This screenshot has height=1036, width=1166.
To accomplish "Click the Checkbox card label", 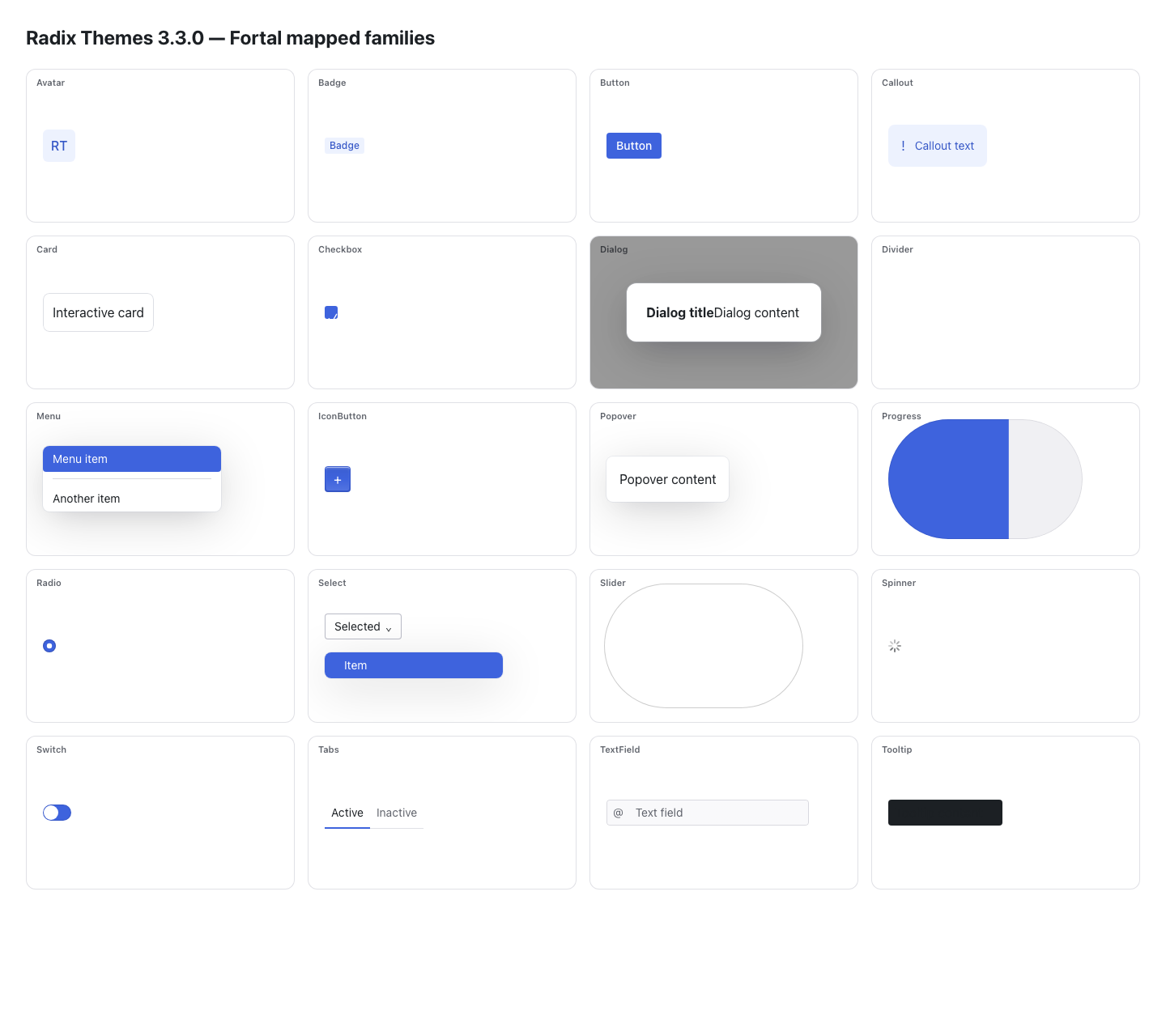I will 340,249.
